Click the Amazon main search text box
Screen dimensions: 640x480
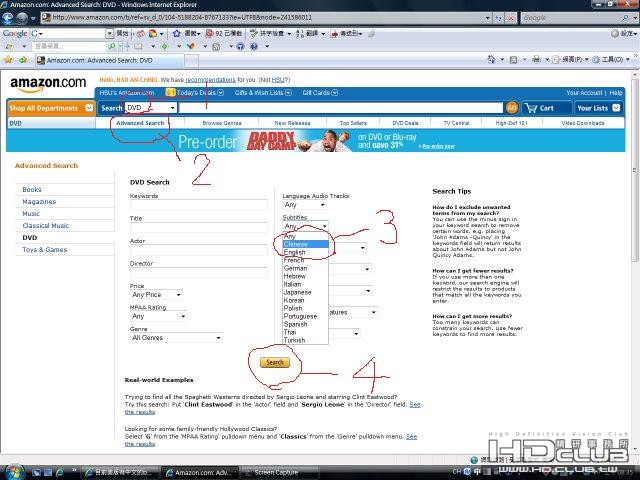(341, 108)
